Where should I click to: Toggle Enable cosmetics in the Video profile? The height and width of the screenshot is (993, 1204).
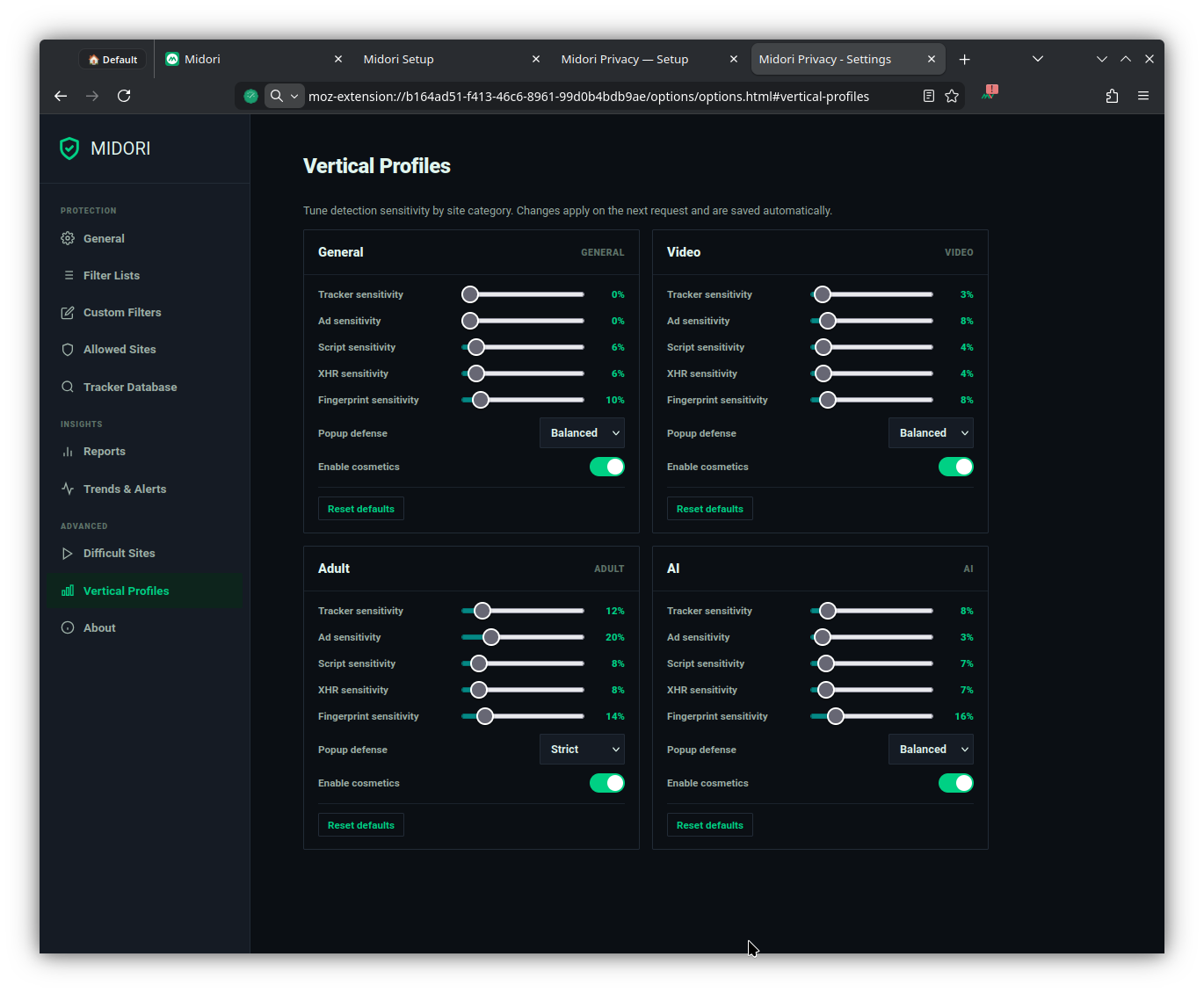click(x=956, y=467)
